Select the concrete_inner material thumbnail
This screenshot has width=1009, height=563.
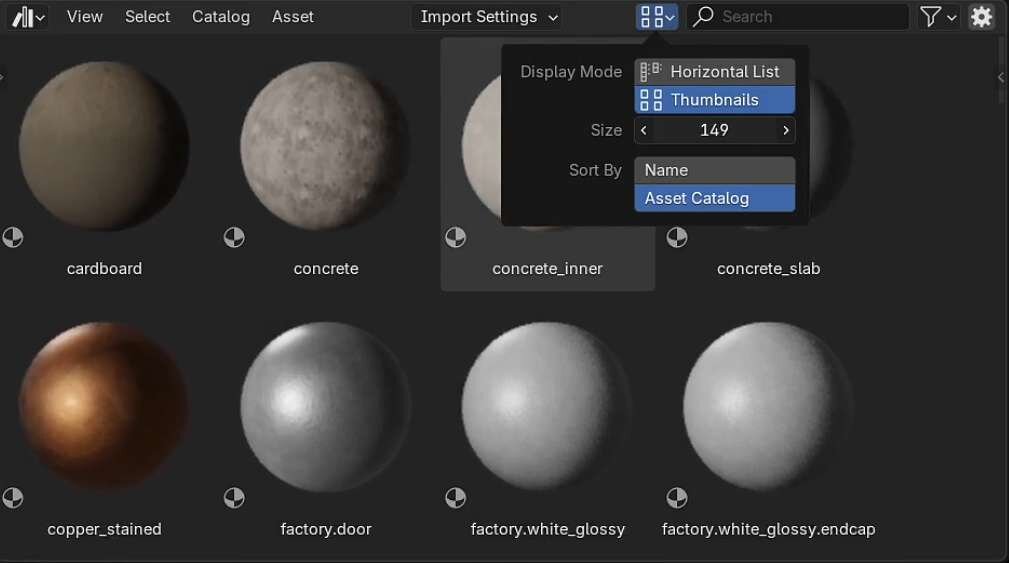point(481,148)
